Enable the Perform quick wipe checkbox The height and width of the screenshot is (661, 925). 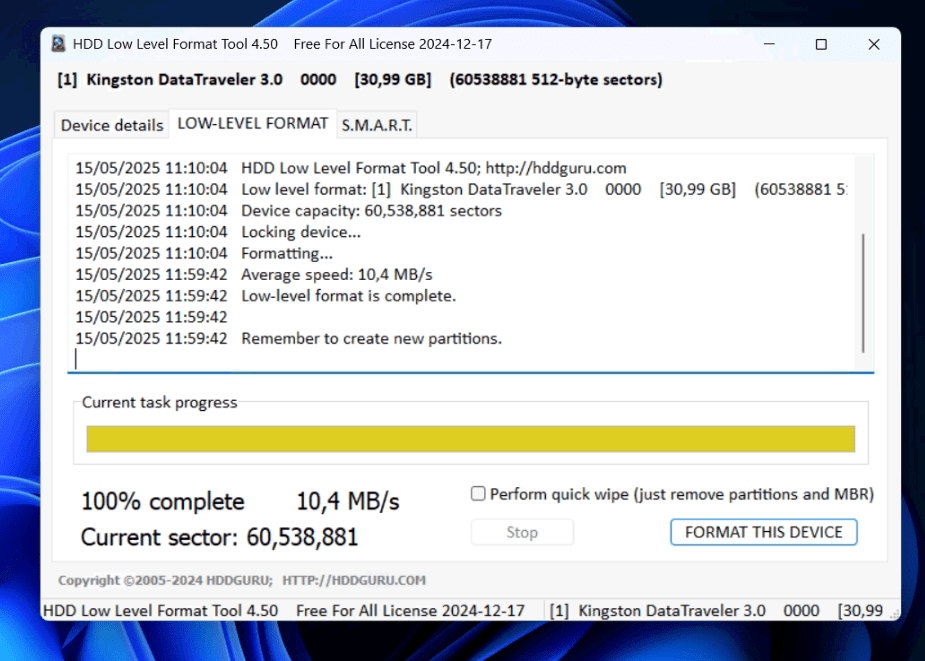click(x=478, y=494)
